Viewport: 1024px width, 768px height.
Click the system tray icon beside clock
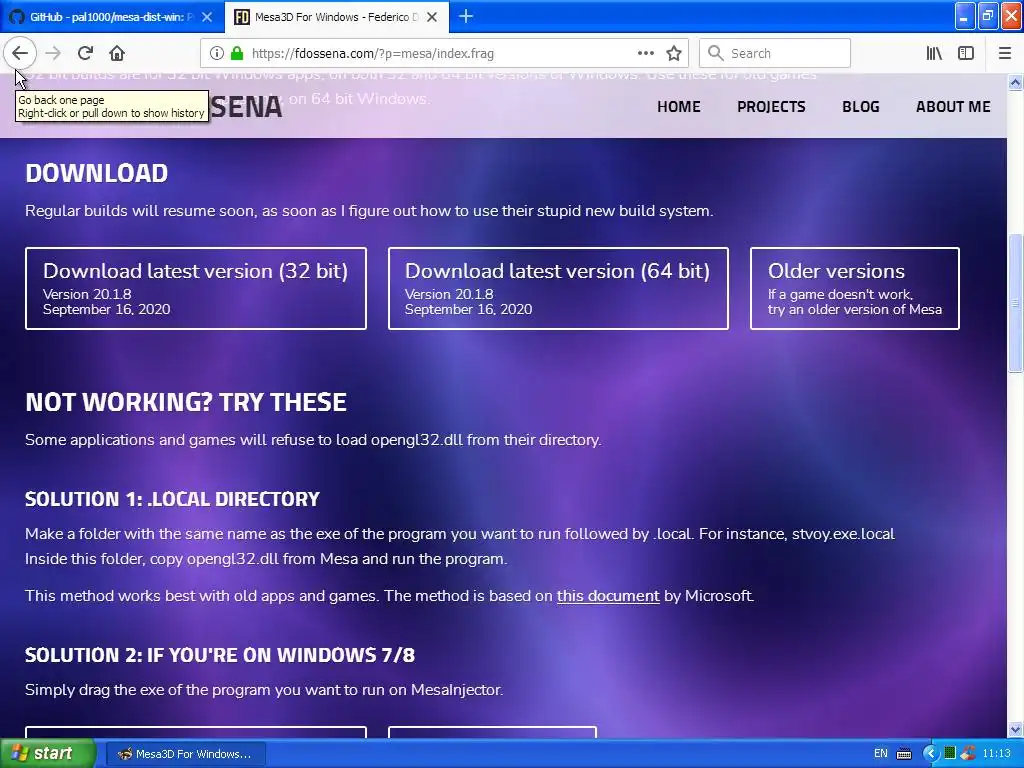[x=968, y=753]
